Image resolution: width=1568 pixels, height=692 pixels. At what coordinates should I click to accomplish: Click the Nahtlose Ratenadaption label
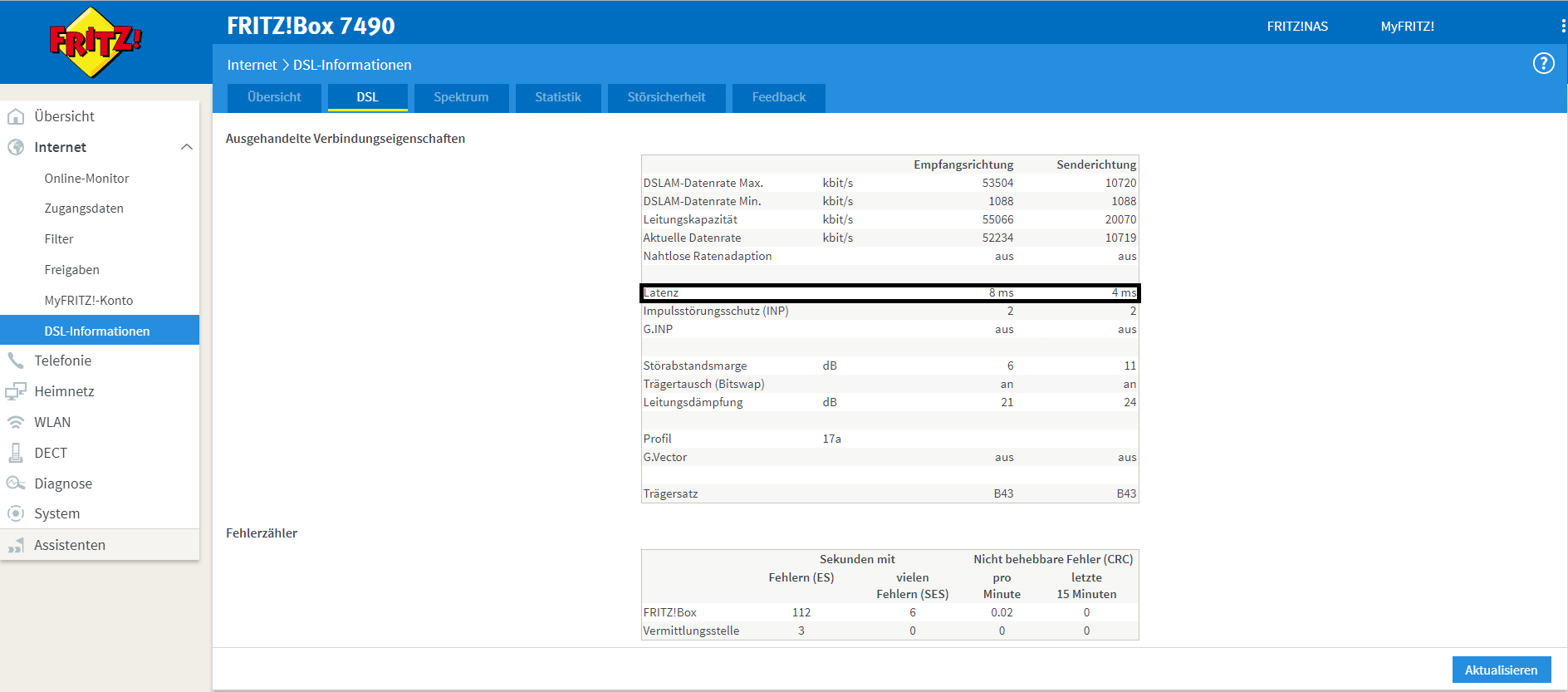click(708, 256)
